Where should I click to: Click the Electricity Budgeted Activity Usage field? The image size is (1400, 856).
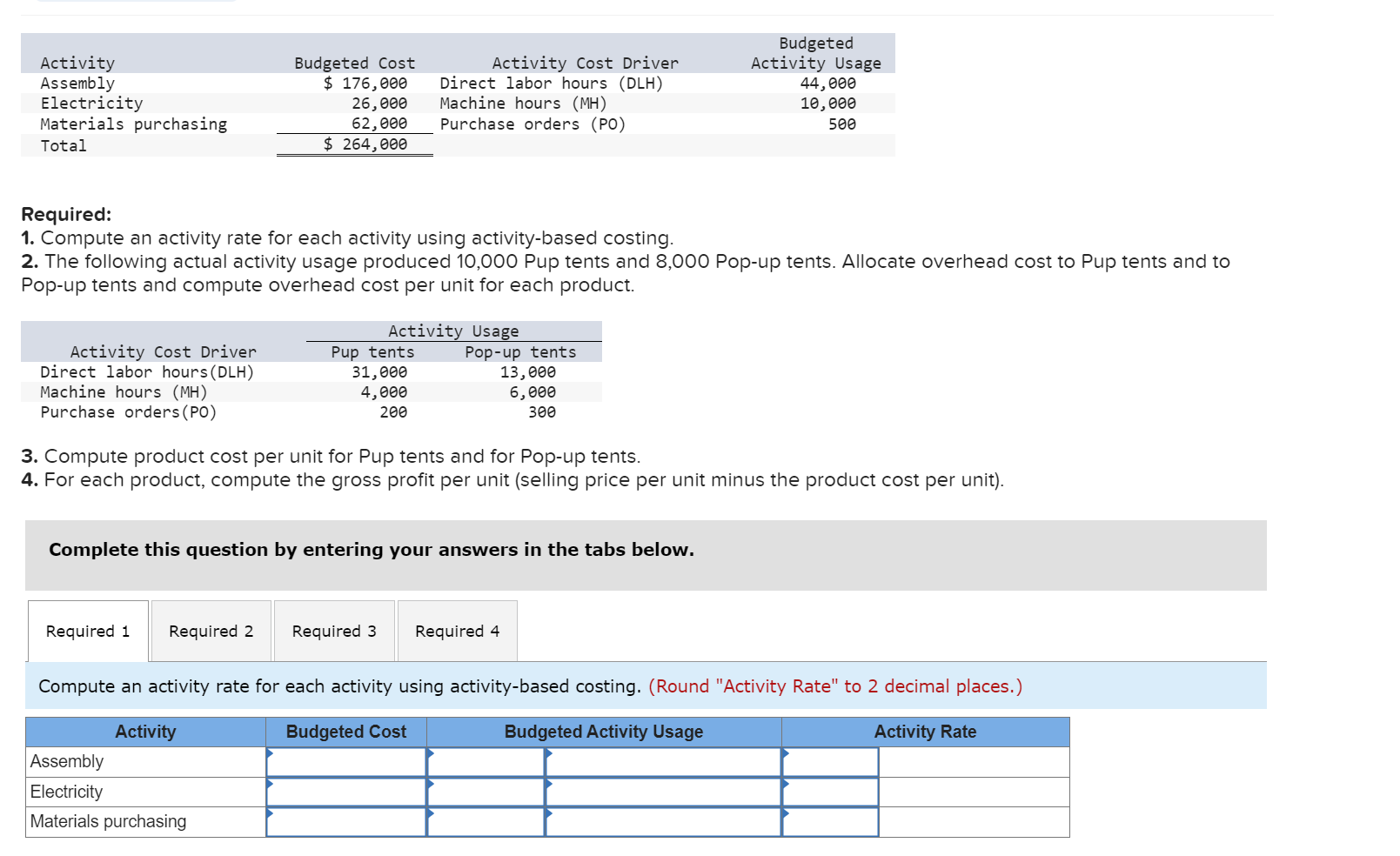tap(663, 792)
